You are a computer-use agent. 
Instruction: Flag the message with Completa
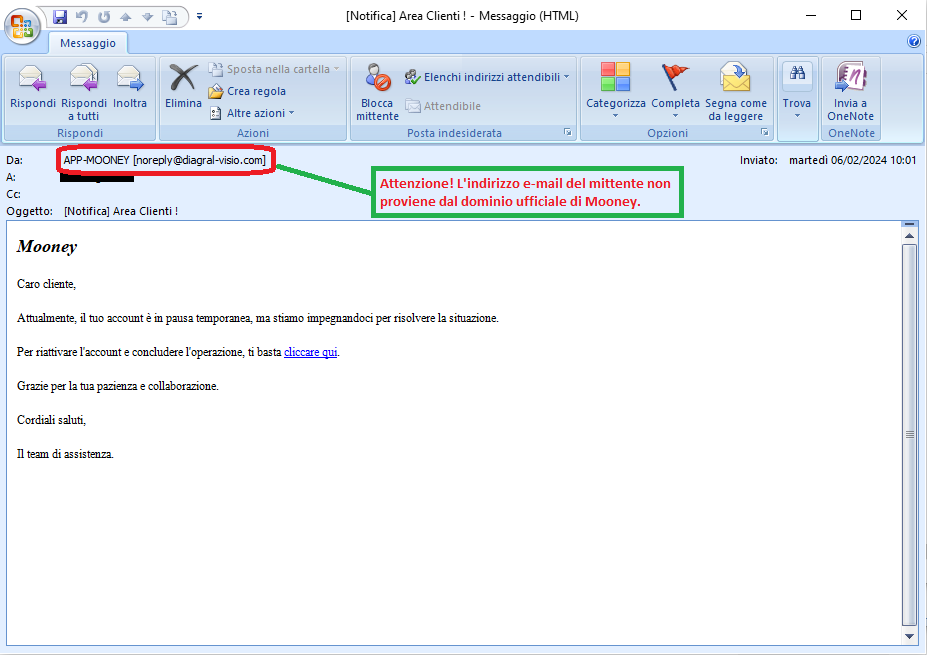pyautogui.click(x=675, y=90)
